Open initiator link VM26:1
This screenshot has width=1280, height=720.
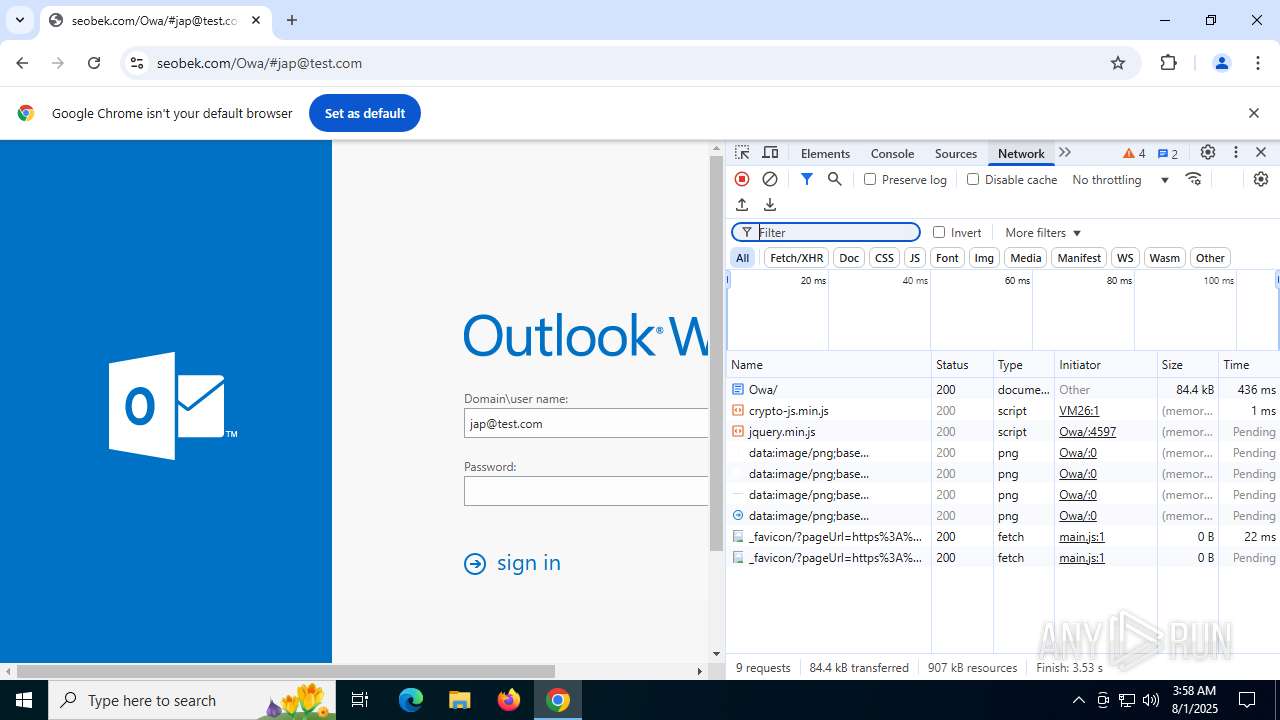coord(1079,411)
